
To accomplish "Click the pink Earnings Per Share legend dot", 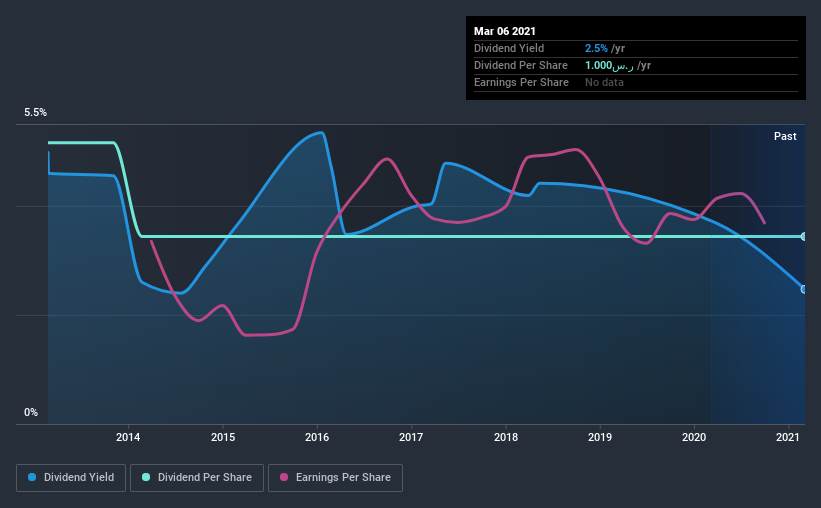I will point(284,477).
